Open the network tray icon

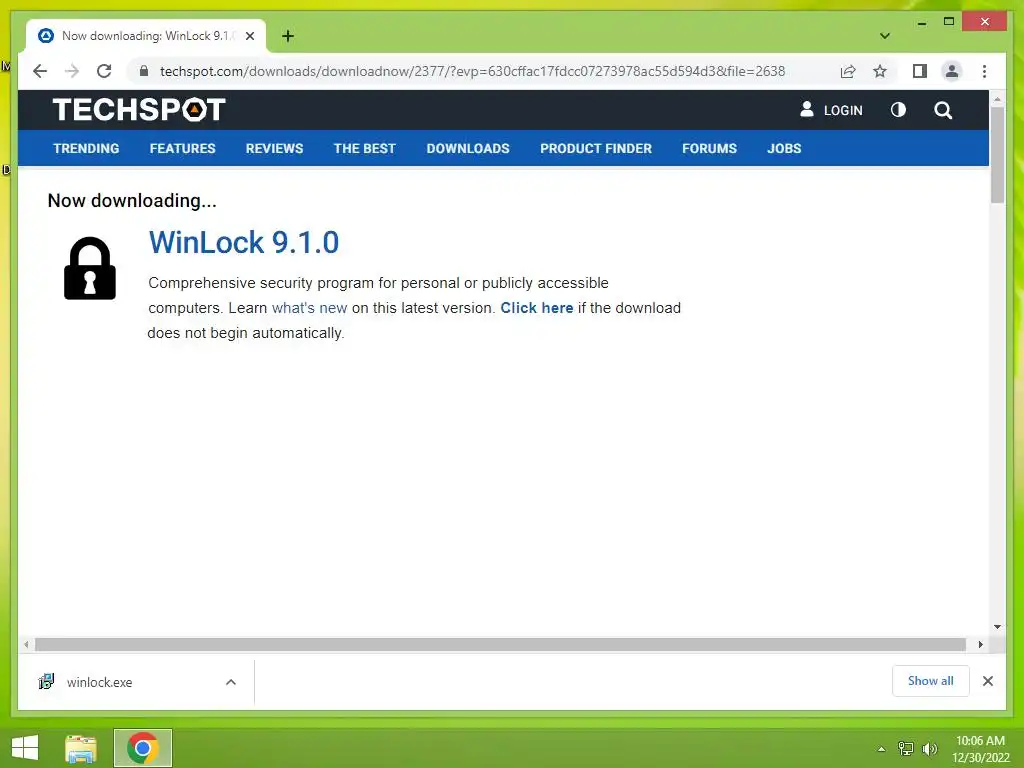click(x=906, y=748)
